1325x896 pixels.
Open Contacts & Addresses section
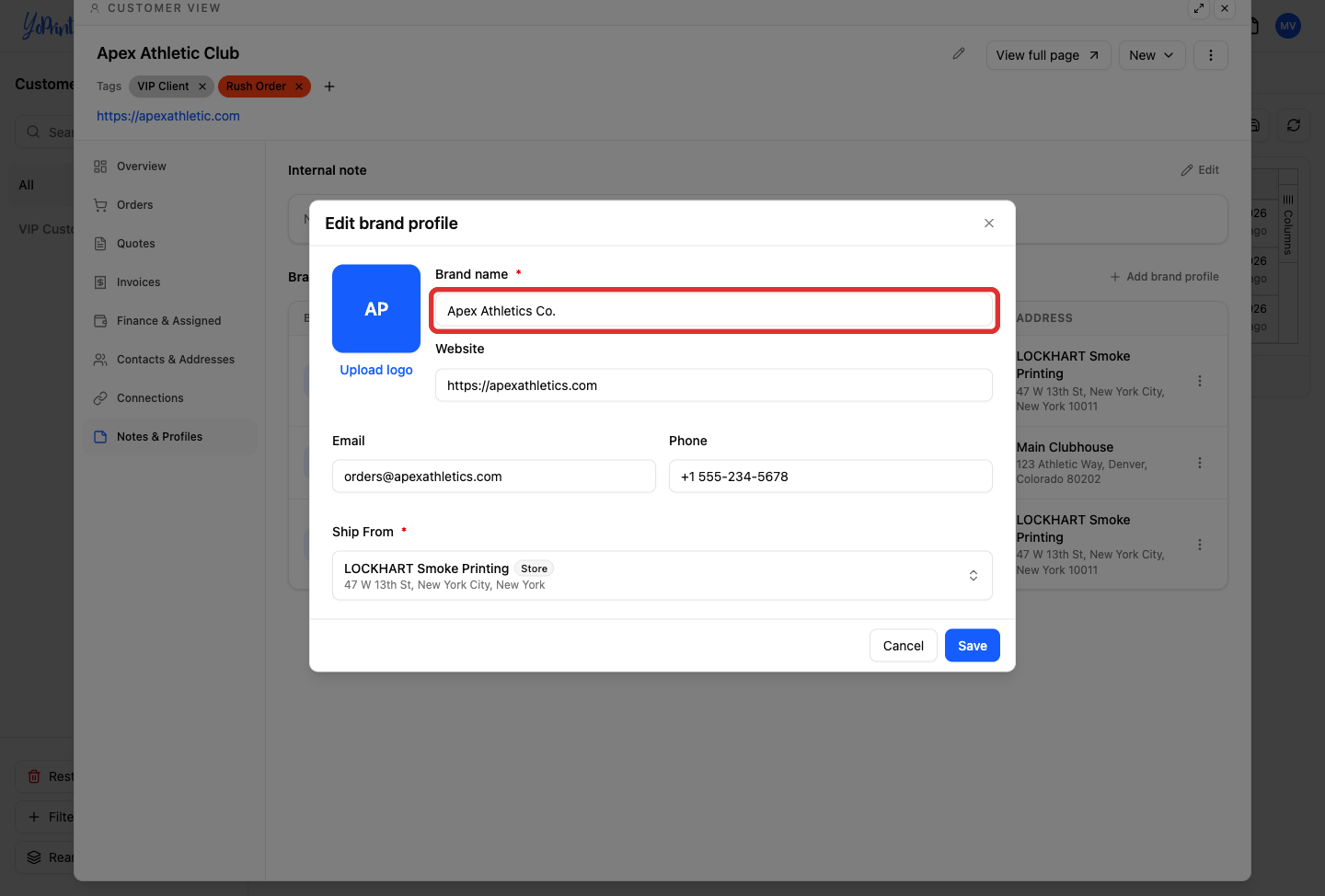click(x=171, y=360)
